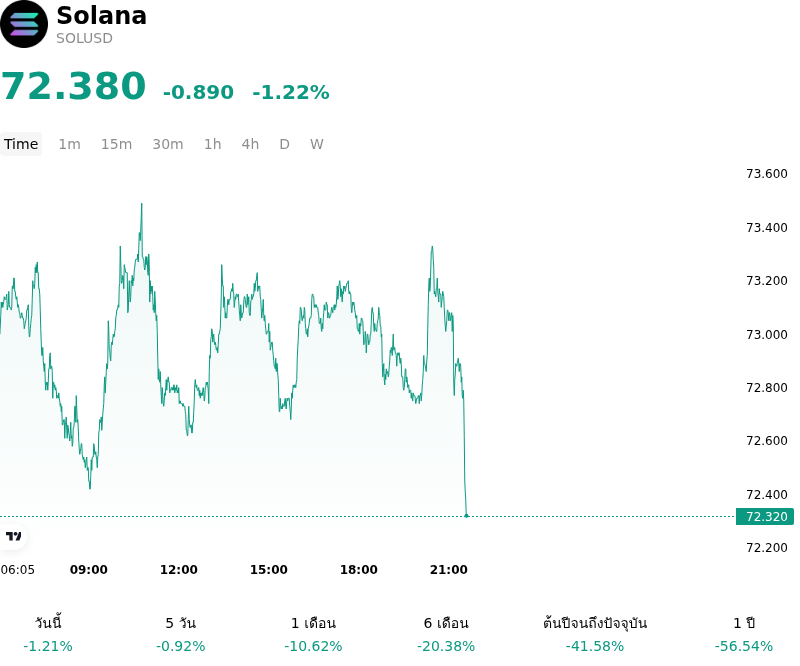The image size is (800, 666).
Task: Switch to the 1m interval
Action: pos(69,144)
